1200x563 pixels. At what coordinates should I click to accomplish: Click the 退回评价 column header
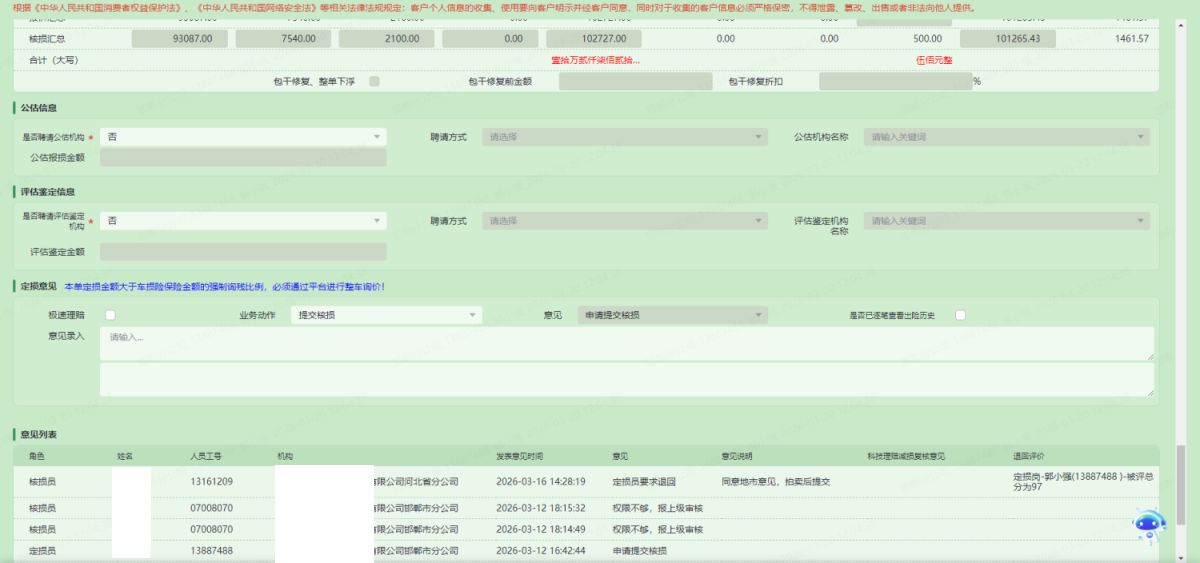[x=1030, y=456]
